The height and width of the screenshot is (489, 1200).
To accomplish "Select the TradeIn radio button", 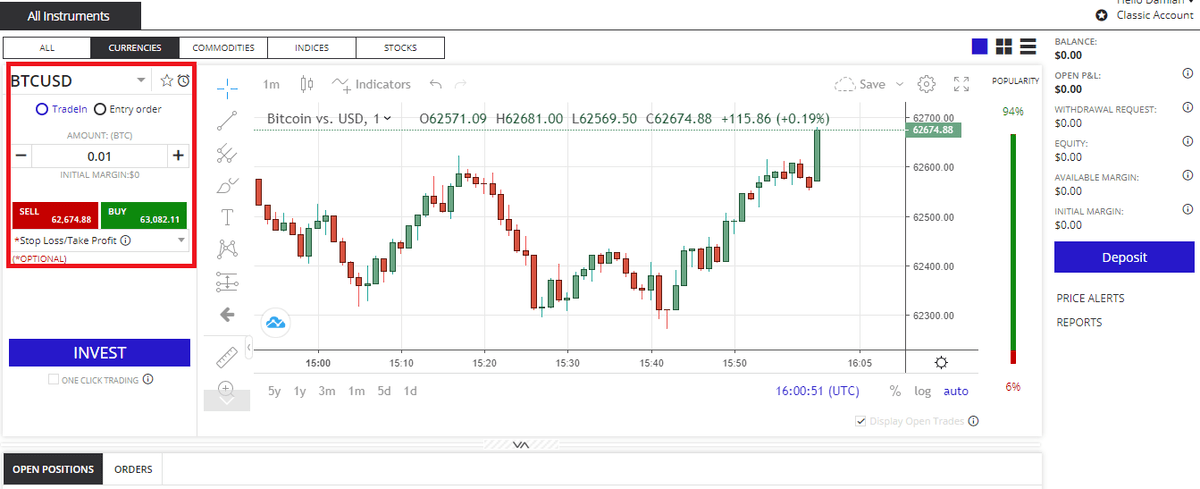I will point(41,109).
